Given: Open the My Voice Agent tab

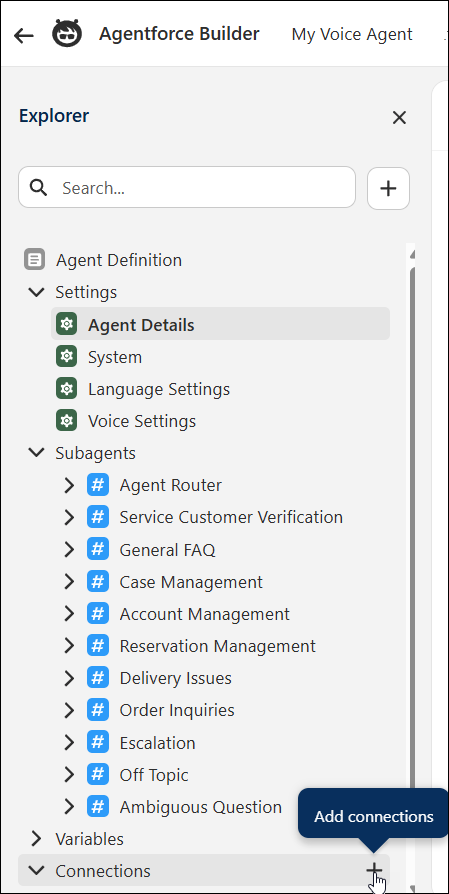Looking at the screenshot, I should 352,34.
